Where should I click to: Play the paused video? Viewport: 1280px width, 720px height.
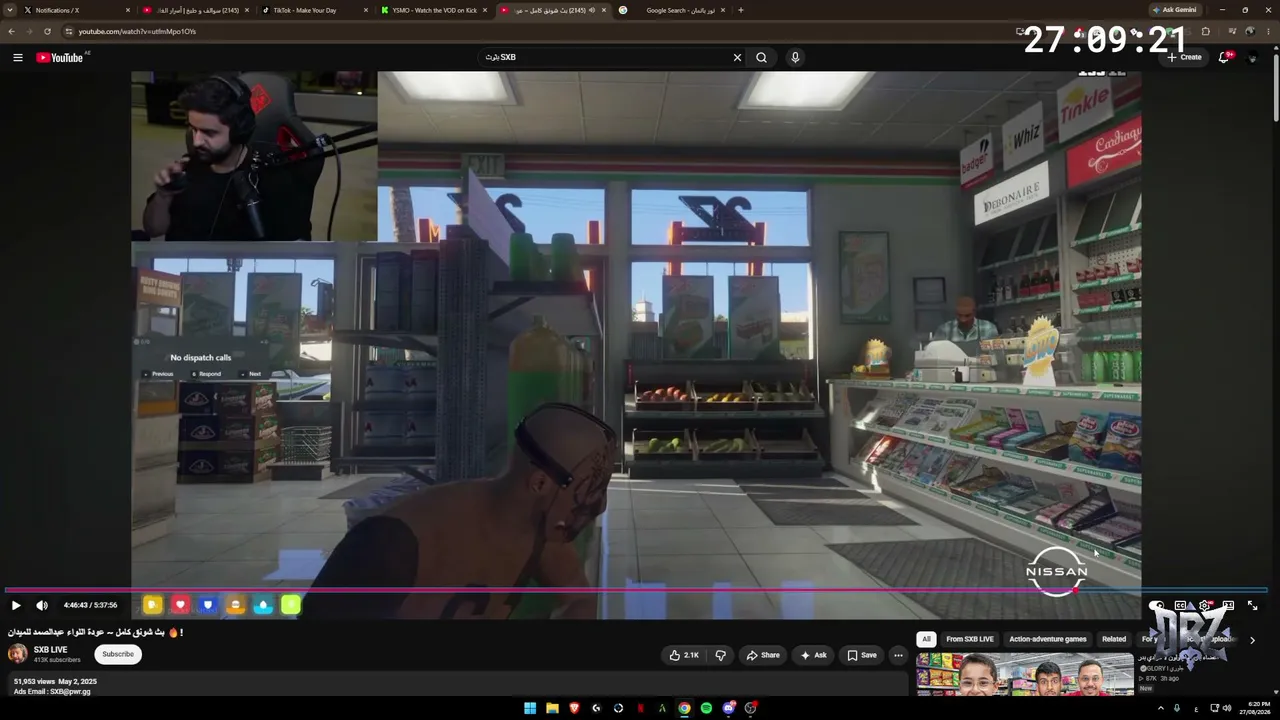[16, 605]
